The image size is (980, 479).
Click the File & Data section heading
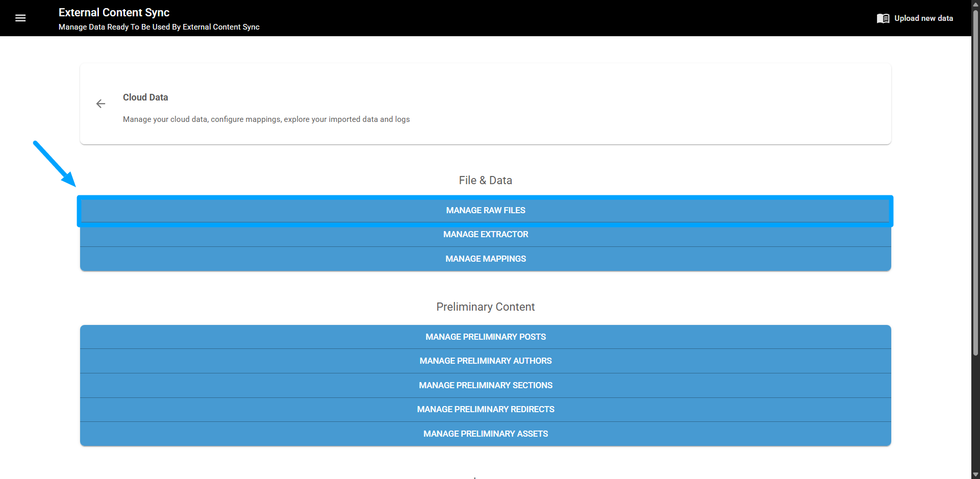pyautogui.click(x=486, y=180)
